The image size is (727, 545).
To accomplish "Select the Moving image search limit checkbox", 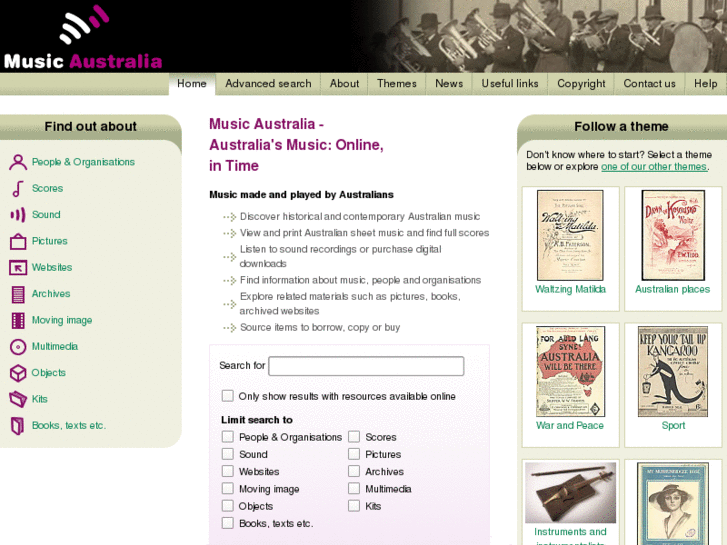I will point(228,488).
